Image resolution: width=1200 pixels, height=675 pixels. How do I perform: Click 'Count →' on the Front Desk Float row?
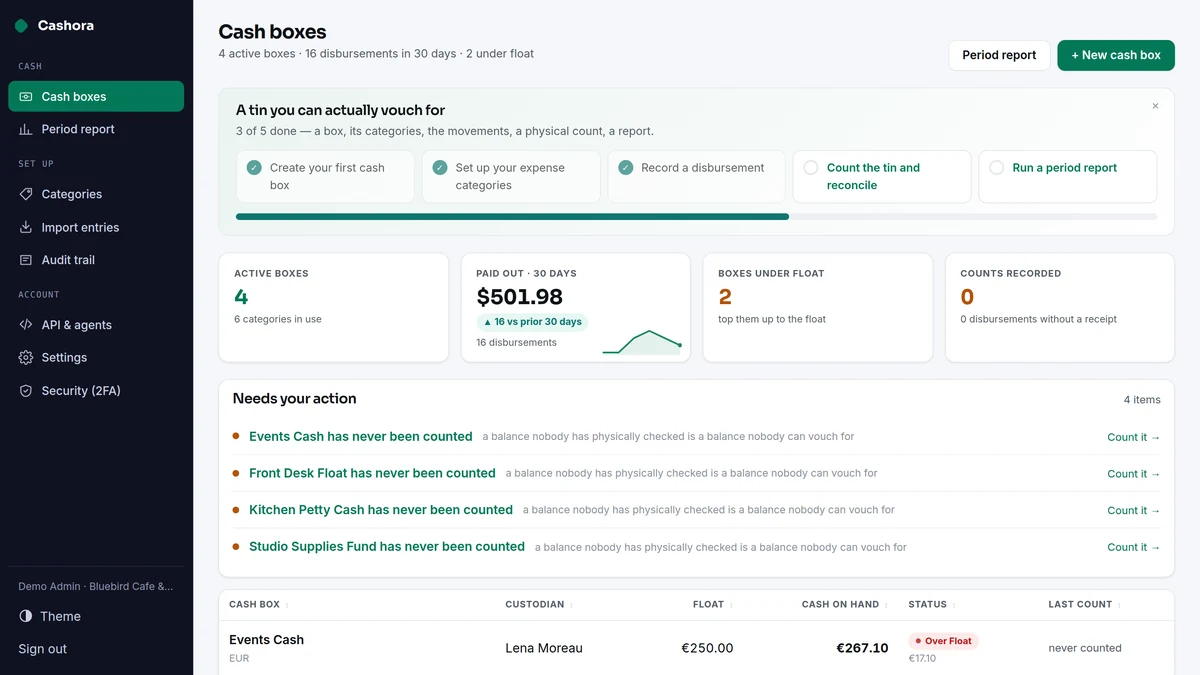pos(1134,474)
